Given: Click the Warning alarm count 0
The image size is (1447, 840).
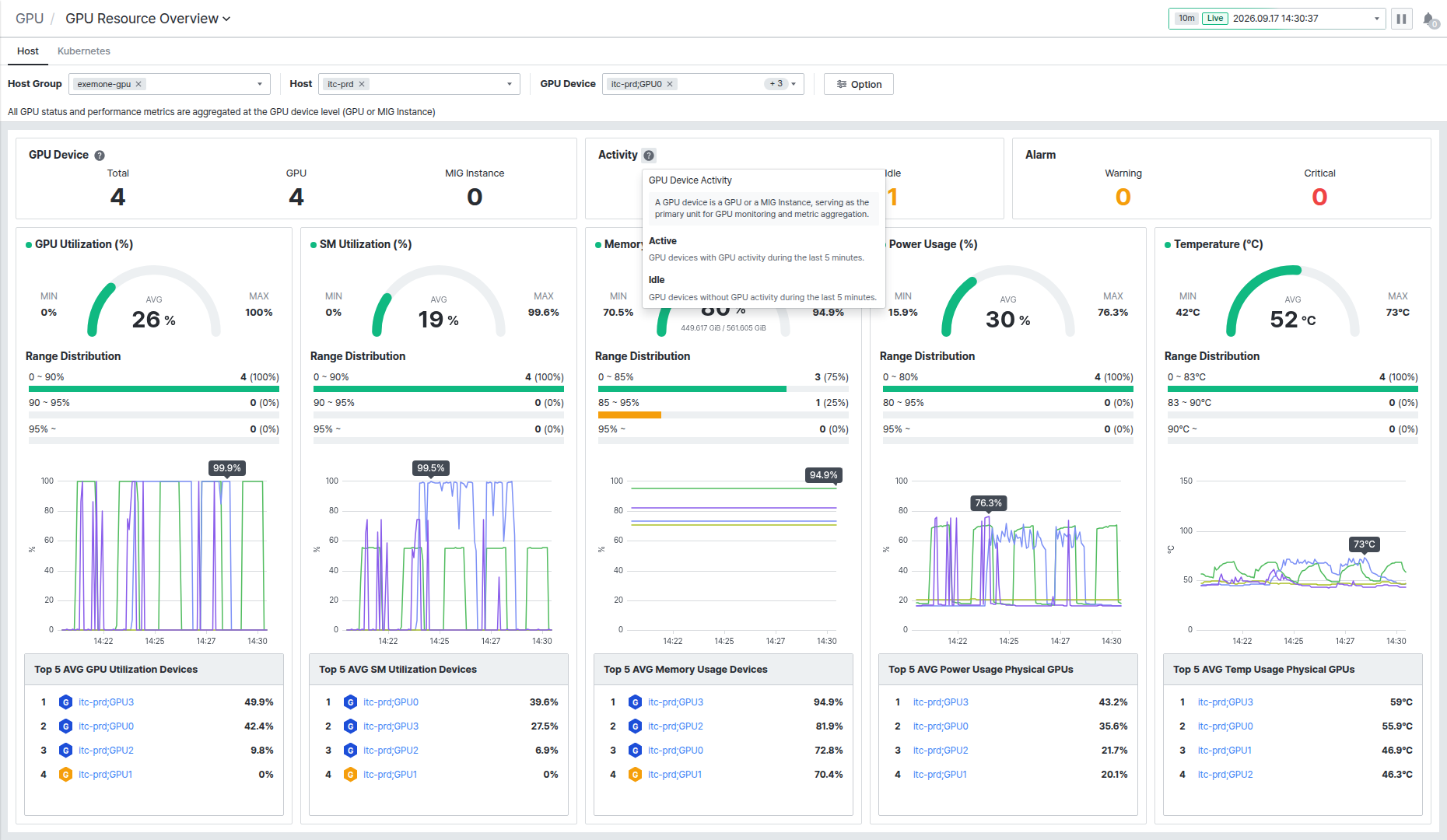Looking at the screenshot, I should pyautogui.click(x=1123, y=197).
